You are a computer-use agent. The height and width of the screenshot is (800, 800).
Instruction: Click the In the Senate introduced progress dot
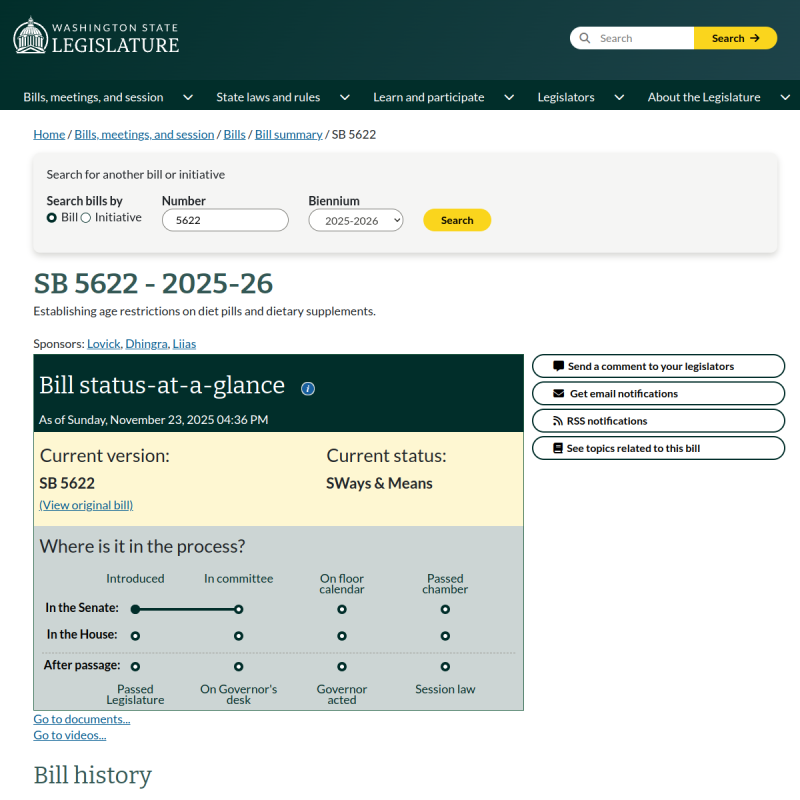pyautogui.click(x=135, y=608)
